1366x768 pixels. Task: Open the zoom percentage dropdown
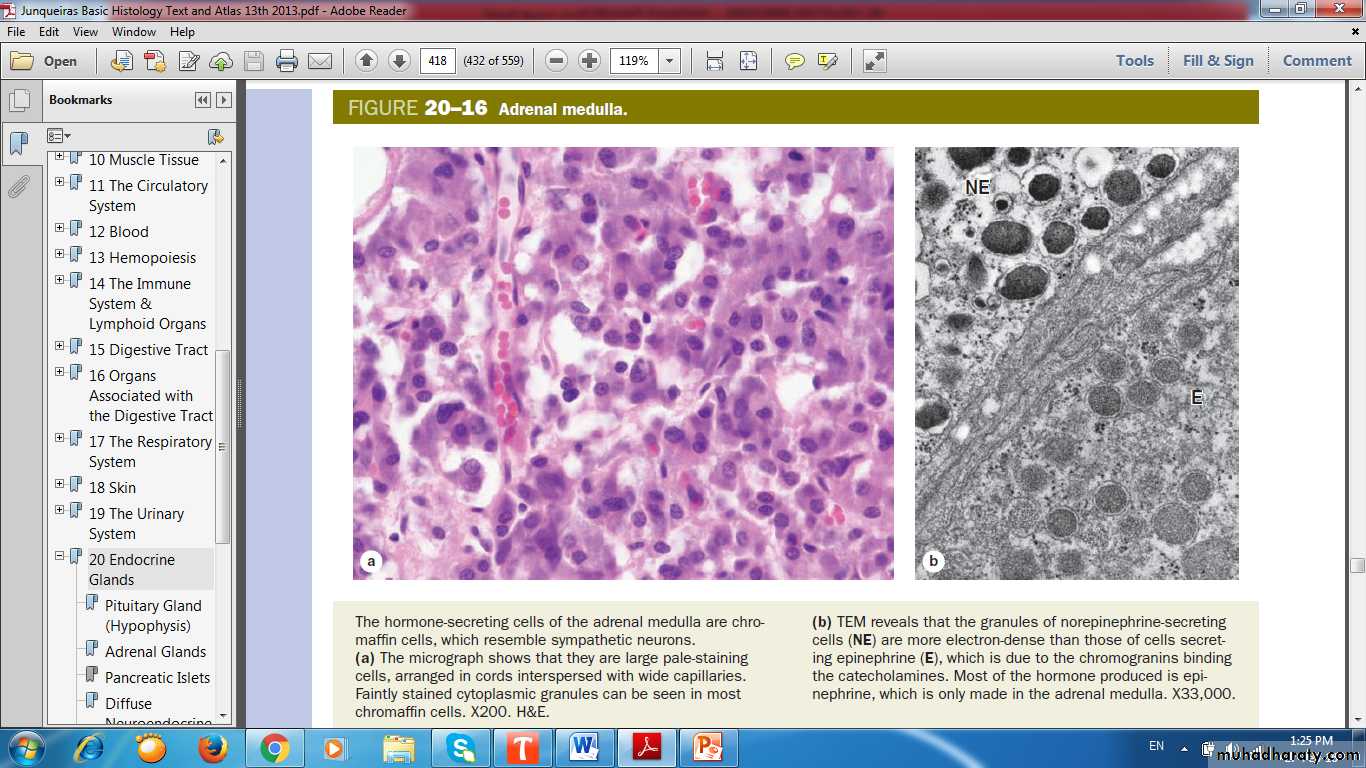click(669, 61)
